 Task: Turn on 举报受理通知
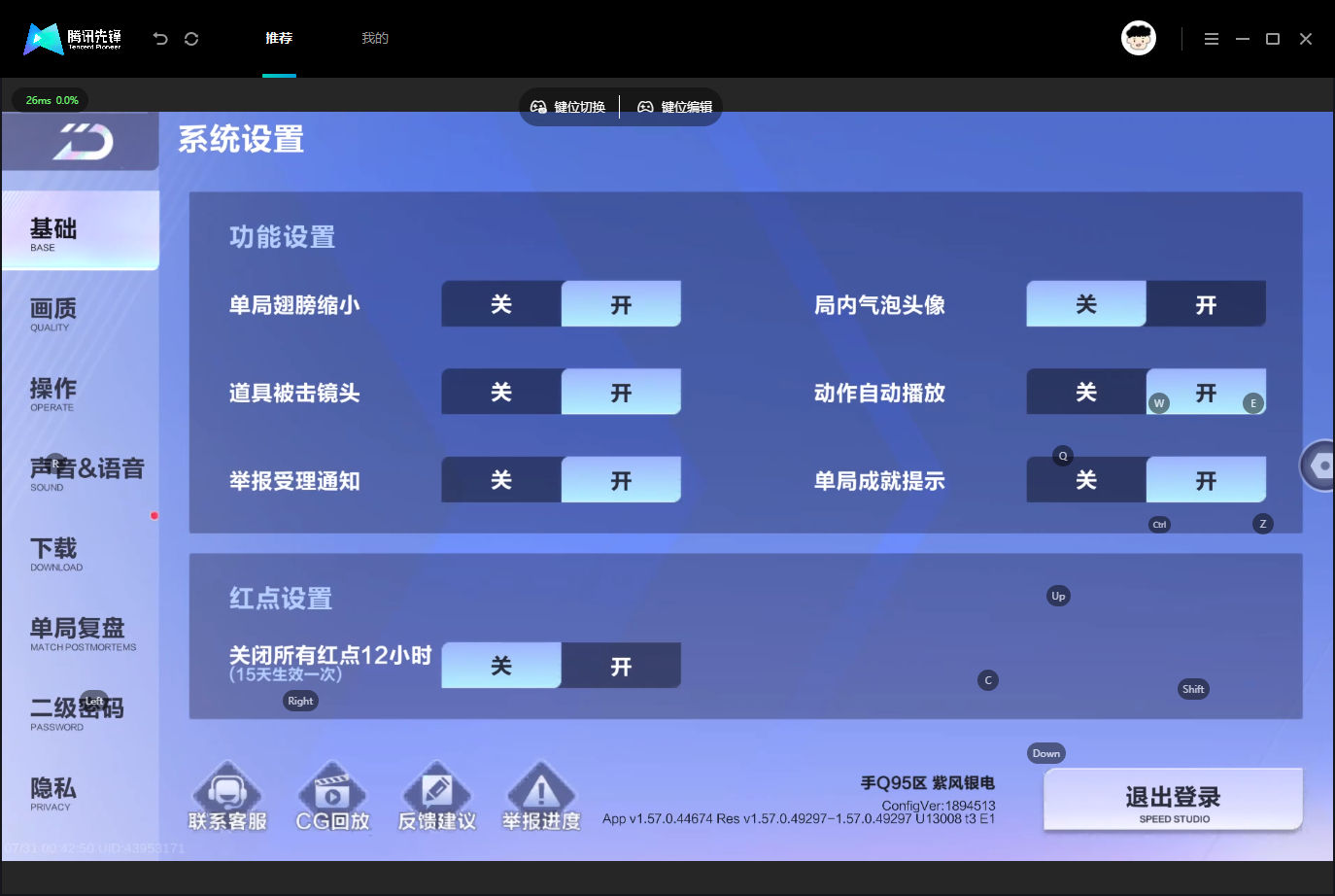[621, 480]
